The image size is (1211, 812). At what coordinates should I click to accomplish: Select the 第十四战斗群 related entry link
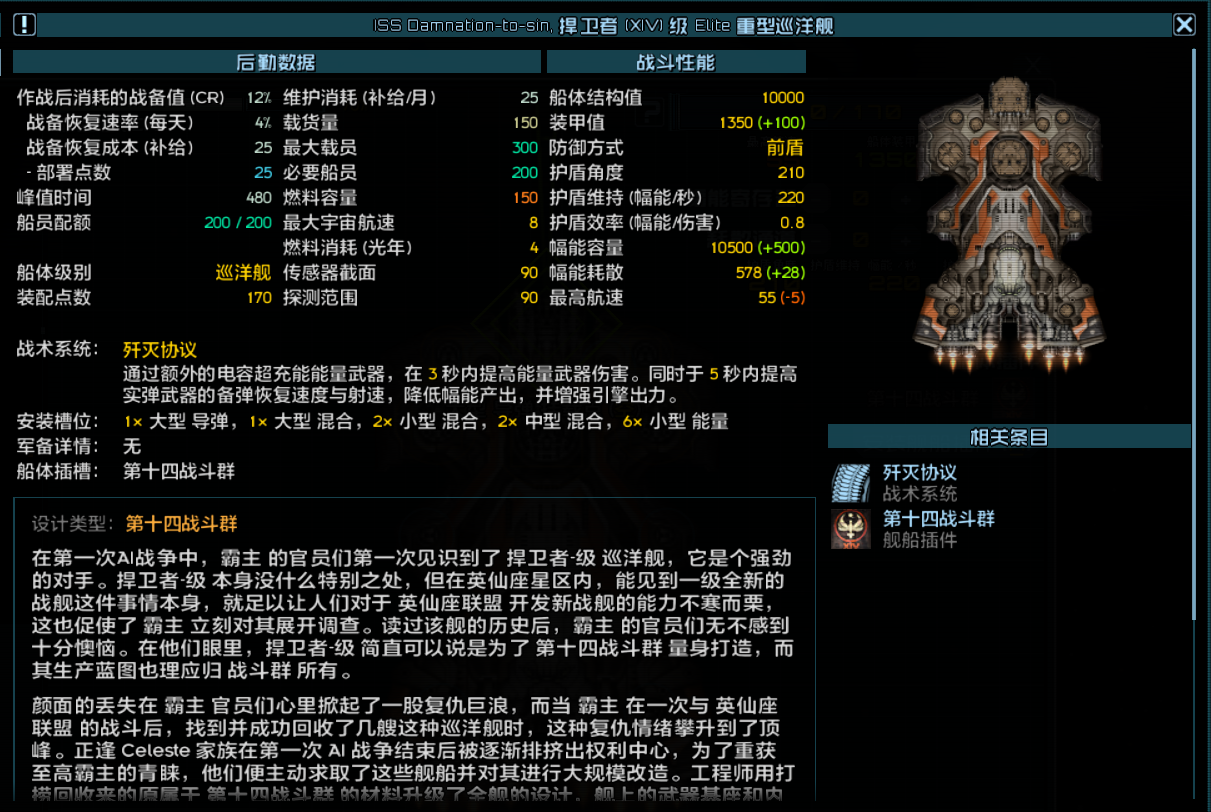tap(939, 519)
